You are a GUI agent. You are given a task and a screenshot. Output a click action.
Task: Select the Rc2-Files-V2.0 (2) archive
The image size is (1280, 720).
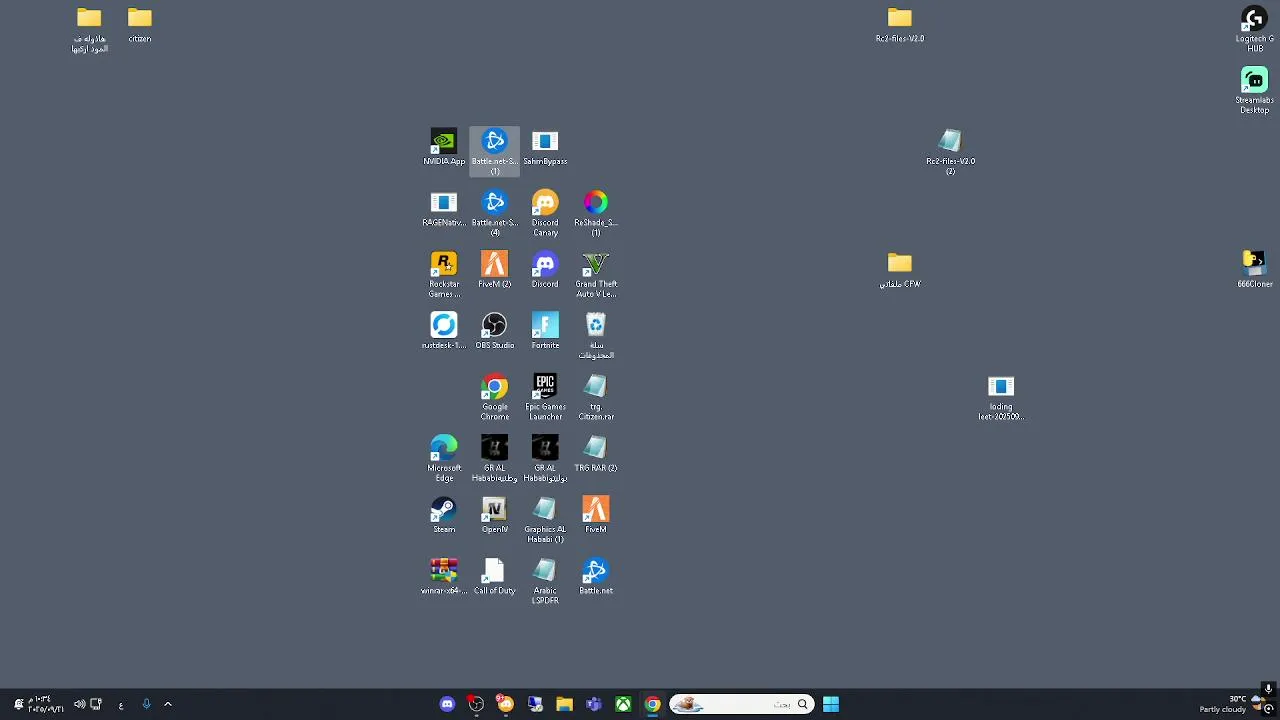coord(950,151)
